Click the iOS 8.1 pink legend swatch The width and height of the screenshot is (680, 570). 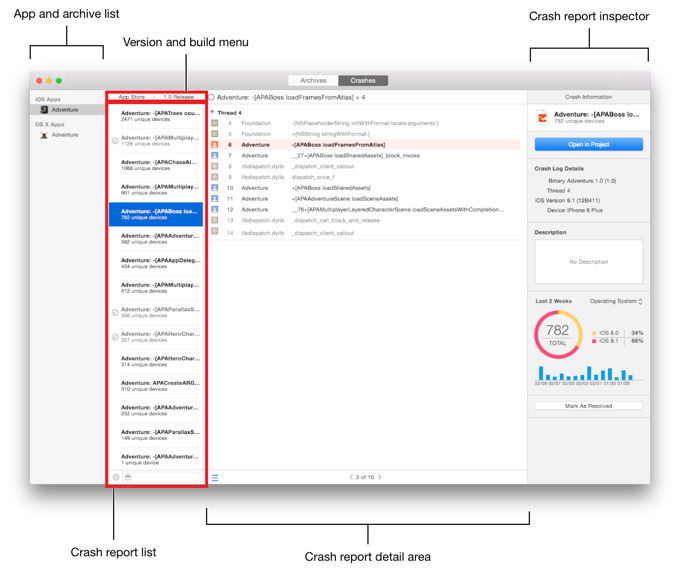coord(594,341)
